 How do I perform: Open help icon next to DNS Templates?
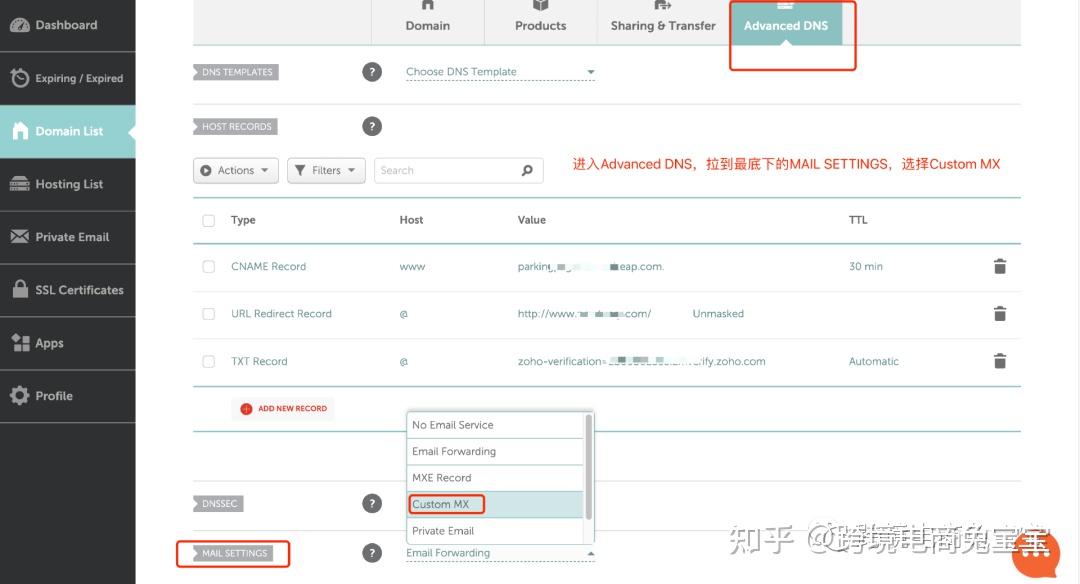372,72
